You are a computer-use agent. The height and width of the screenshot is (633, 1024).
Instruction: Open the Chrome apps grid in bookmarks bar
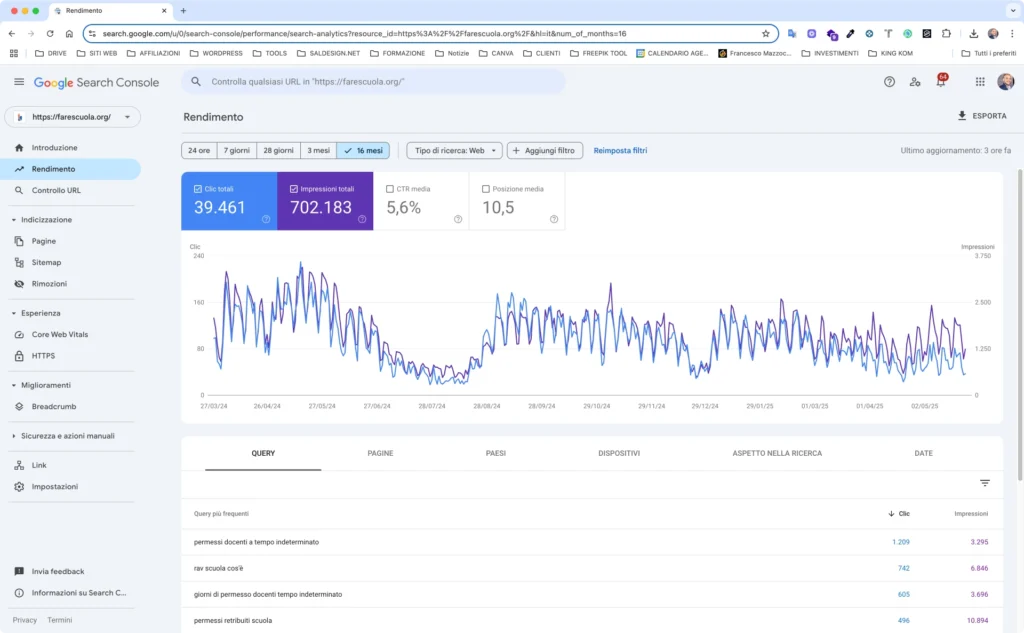pos(14,54)
